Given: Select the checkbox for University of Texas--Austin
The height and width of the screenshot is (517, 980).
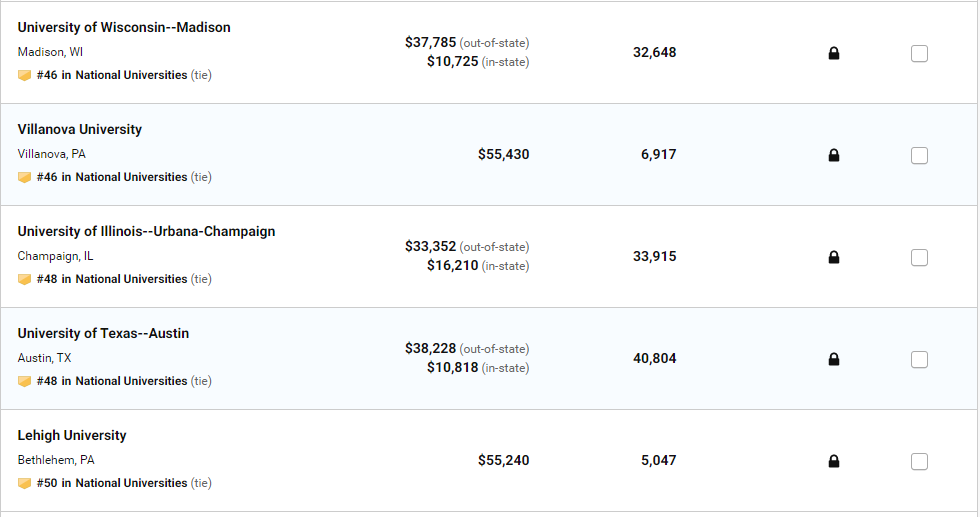Looking at the screenshot, I should [x=919, y=359].
